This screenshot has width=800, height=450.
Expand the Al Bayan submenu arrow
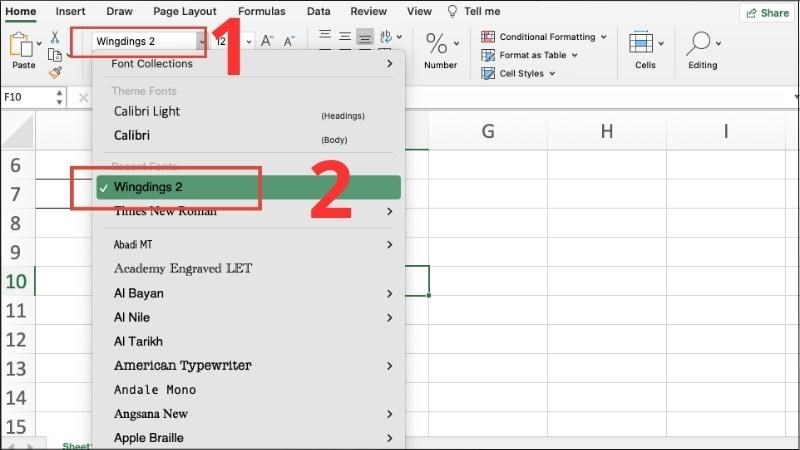[x=390, y=294]
